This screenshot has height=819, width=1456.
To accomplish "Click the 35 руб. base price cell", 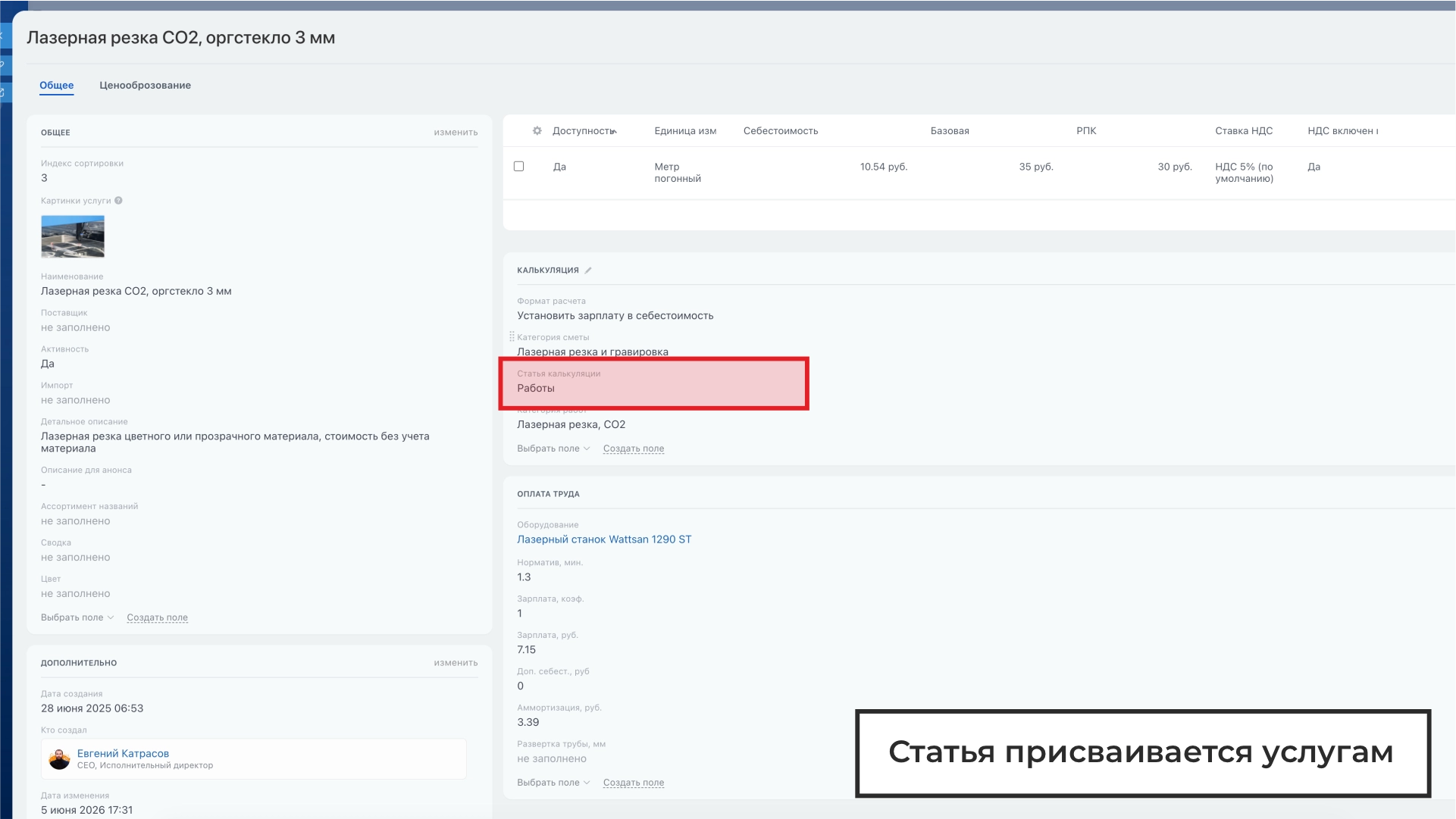I will click(x=1036, y=167).
